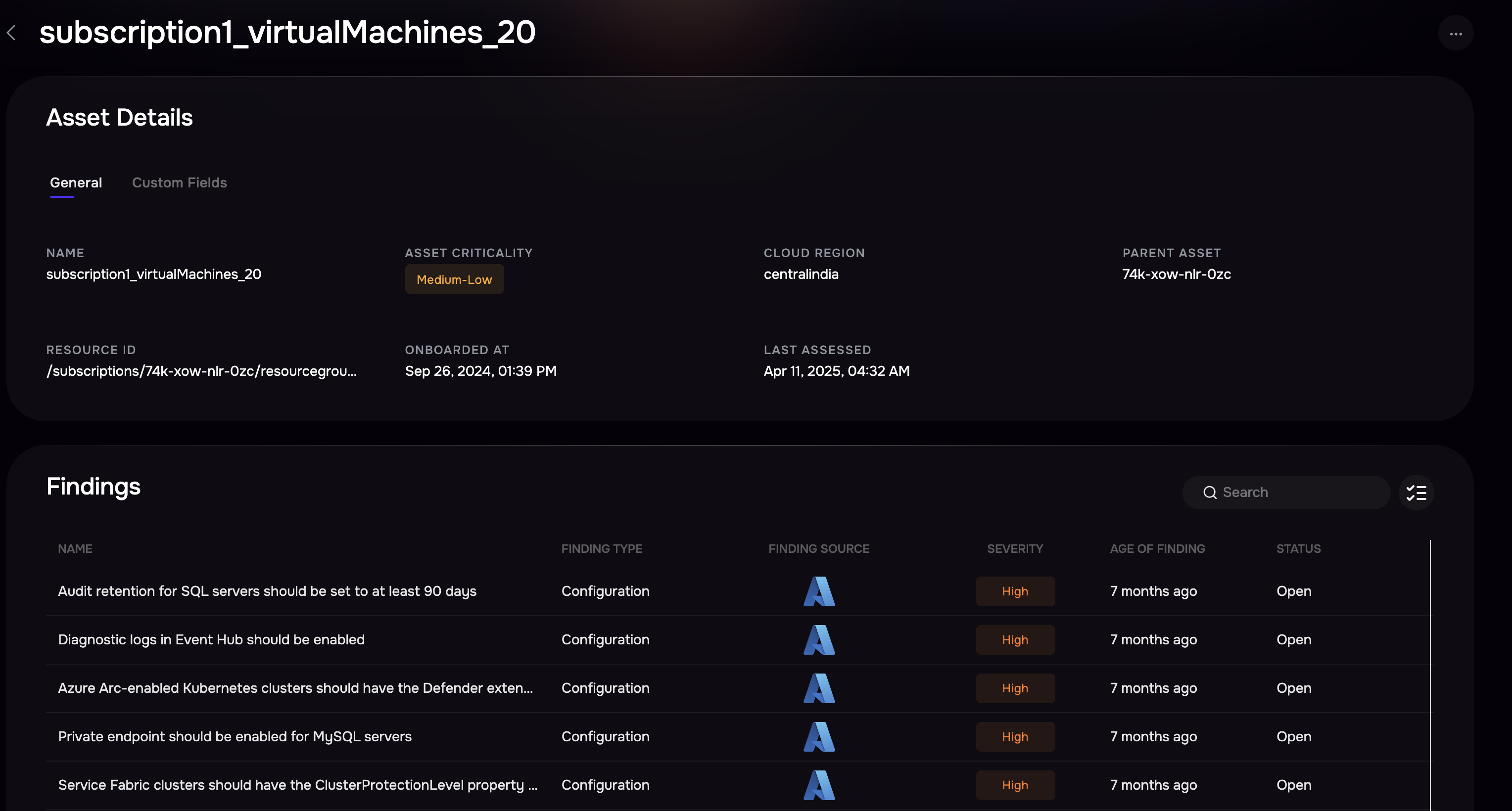This screenshot has height=811, width=1512.
Task: Click '7 months ago' in Azure Arc-enabled Kubernetes row
Action: [x=1153, y=688]
